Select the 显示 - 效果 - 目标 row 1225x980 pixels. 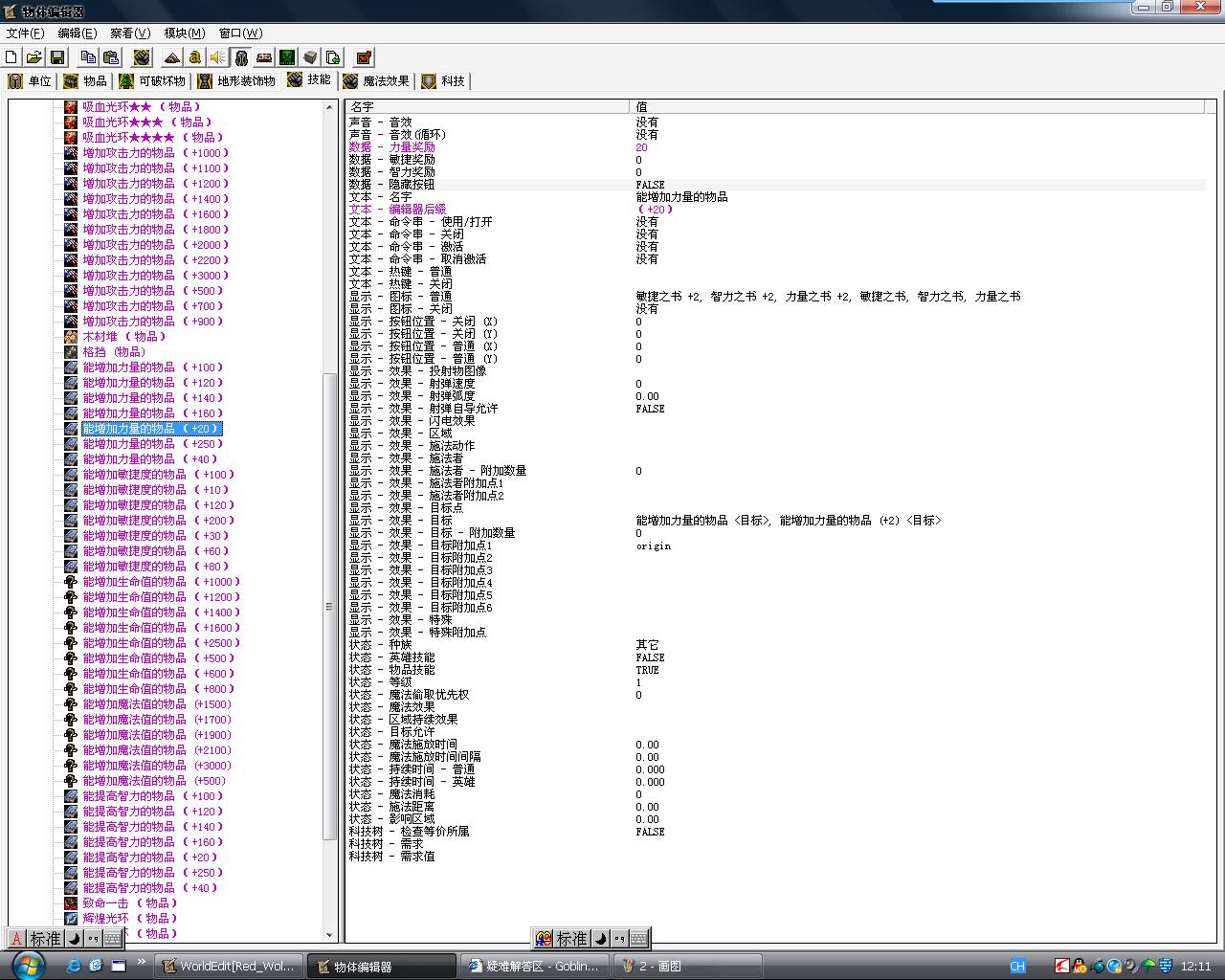(776, 521)
